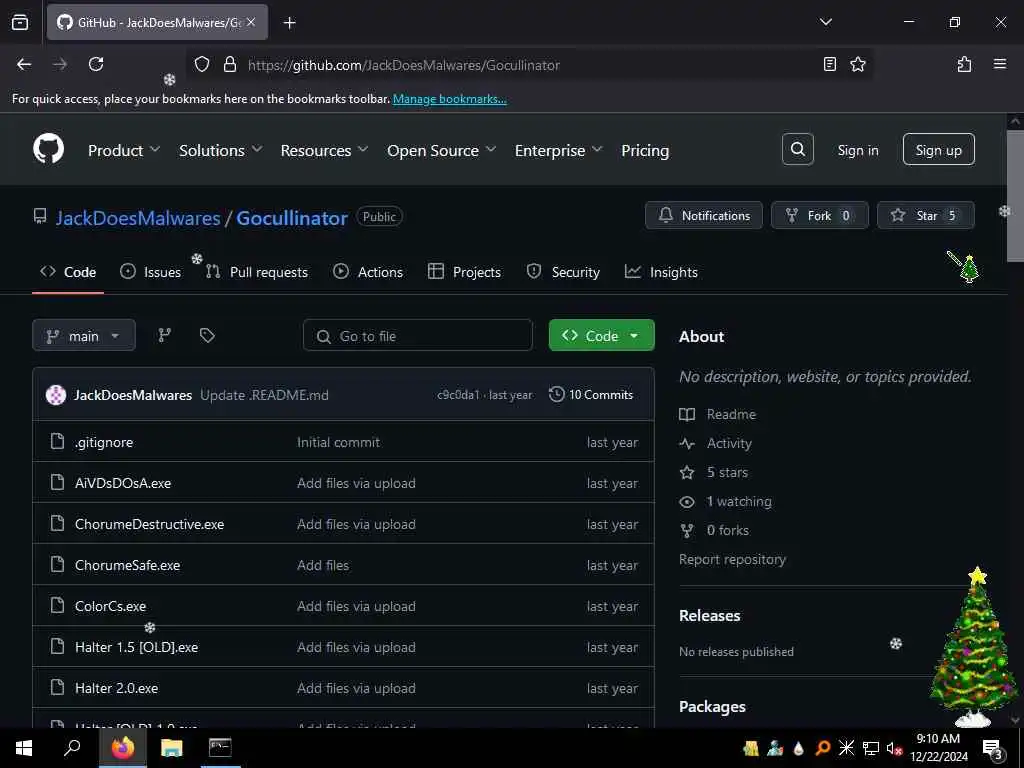Open Halter 2.0.exe file
The height and width of the screenshot is (768, 1024).
[116, 688]
